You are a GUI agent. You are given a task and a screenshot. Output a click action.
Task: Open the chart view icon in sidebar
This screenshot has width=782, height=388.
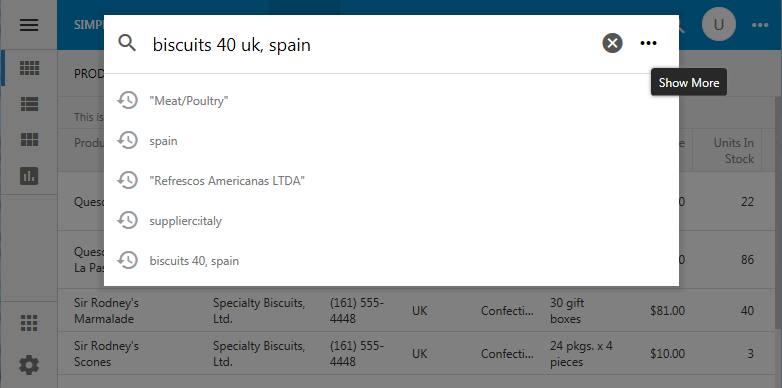(29, 176)
